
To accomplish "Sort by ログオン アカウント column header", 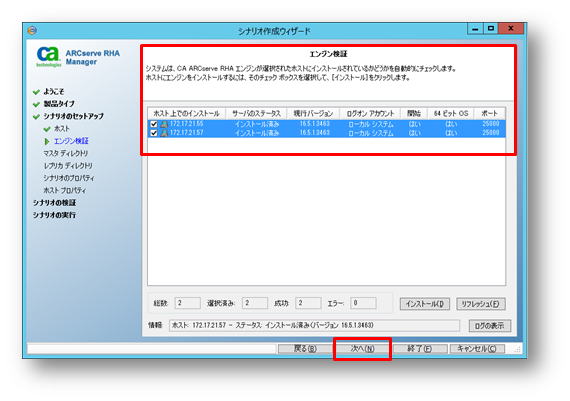I will [x=370, y=114].
